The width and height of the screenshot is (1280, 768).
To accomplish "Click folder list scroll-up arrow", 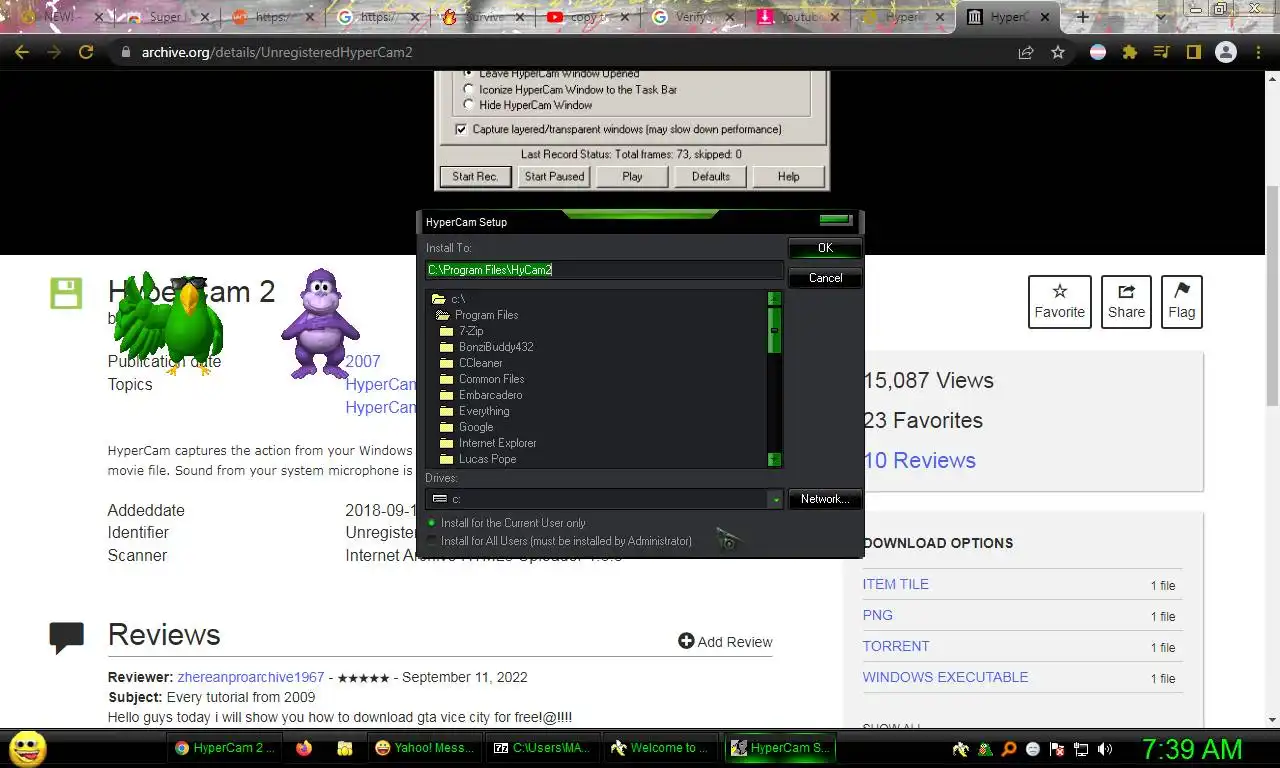I will pos(774,299).
